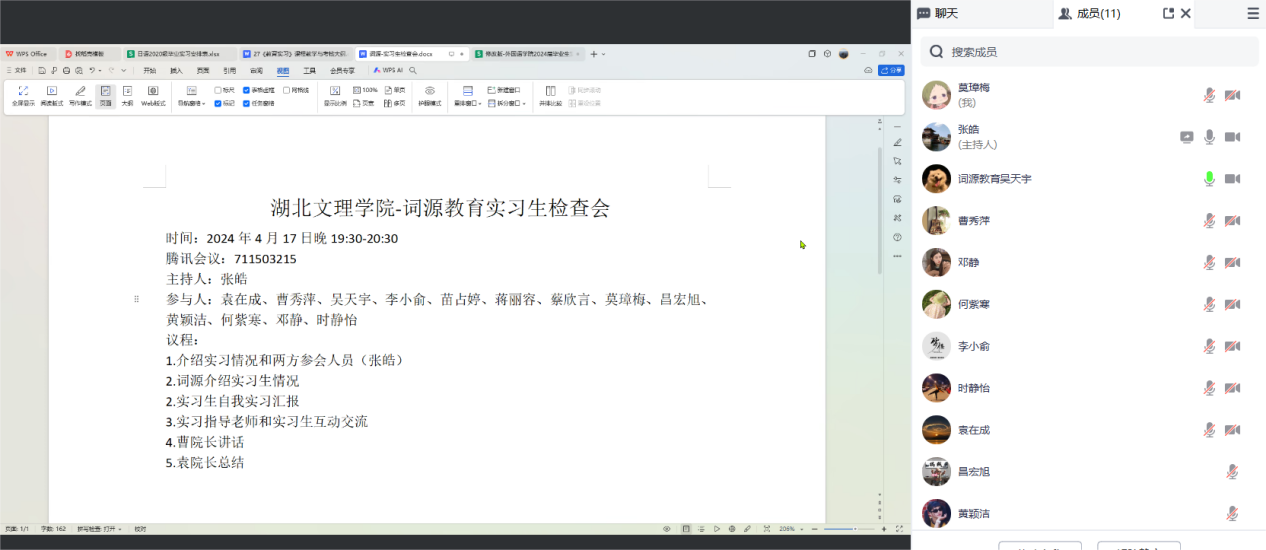
Task: Switch to 阅读版式 reading layout
Action: tap(52, 95)
